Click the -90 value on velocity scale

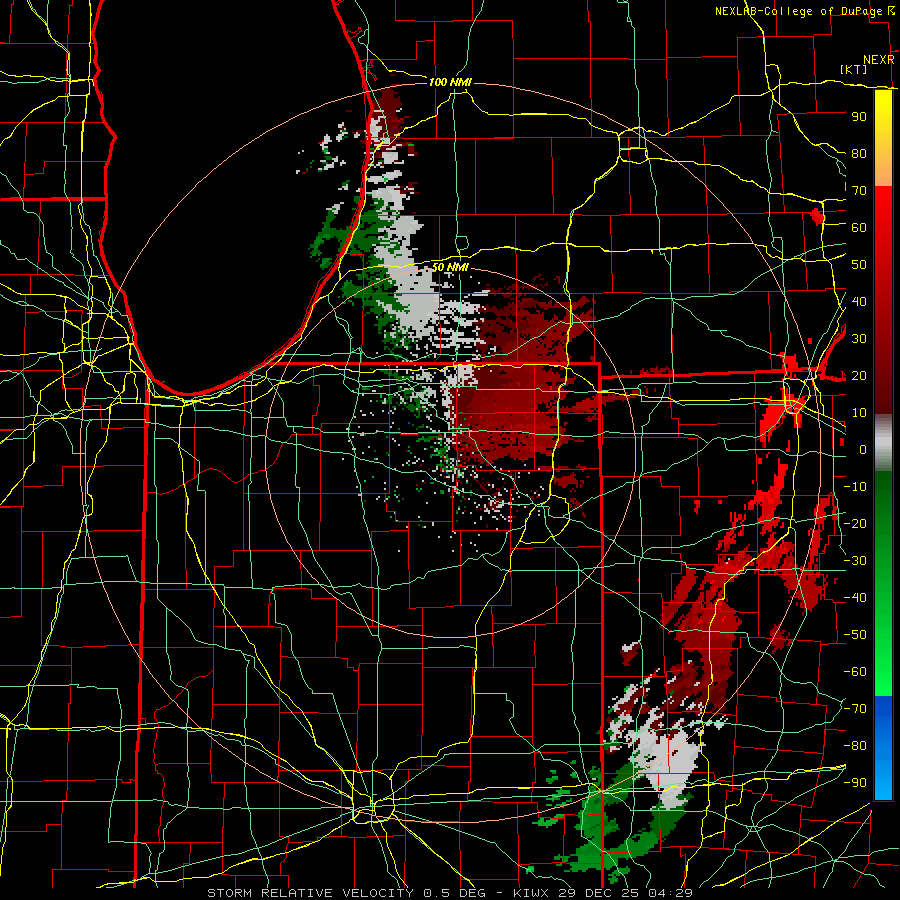pos(855,783)
